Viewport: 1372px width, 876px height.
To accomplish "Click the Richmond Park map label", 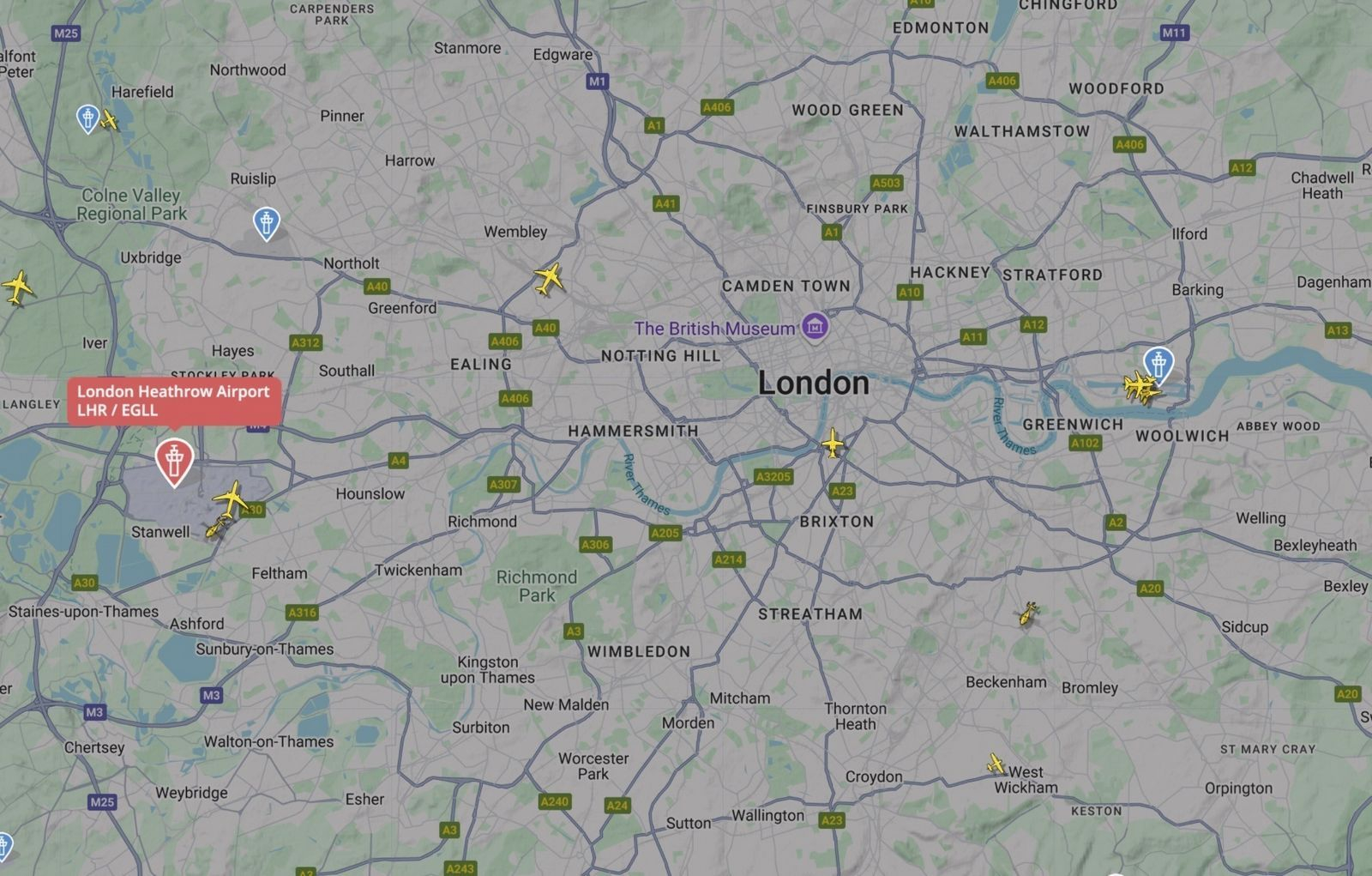I will pos(537,586).
